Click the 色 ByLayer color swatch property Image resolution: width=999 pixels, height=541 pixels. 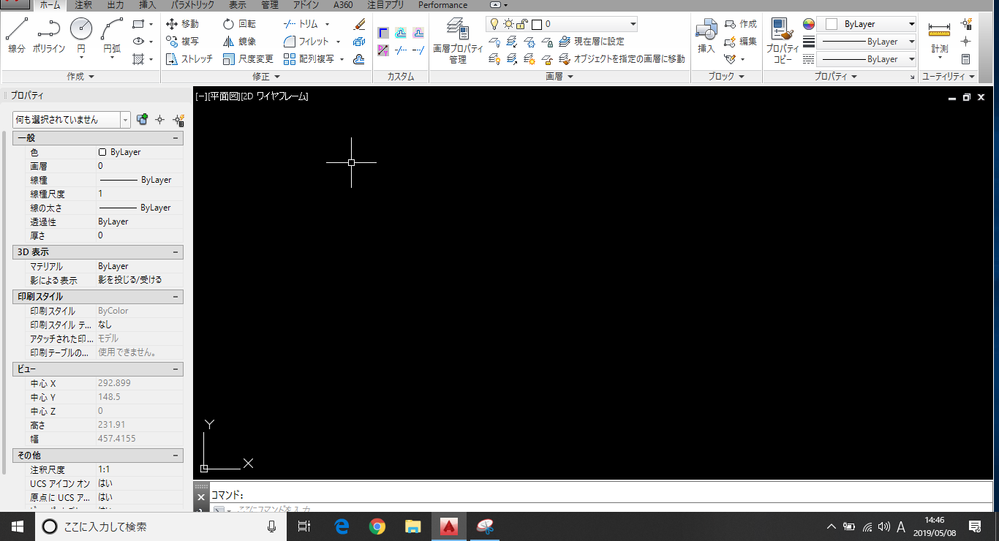click(x=102, y=152)
